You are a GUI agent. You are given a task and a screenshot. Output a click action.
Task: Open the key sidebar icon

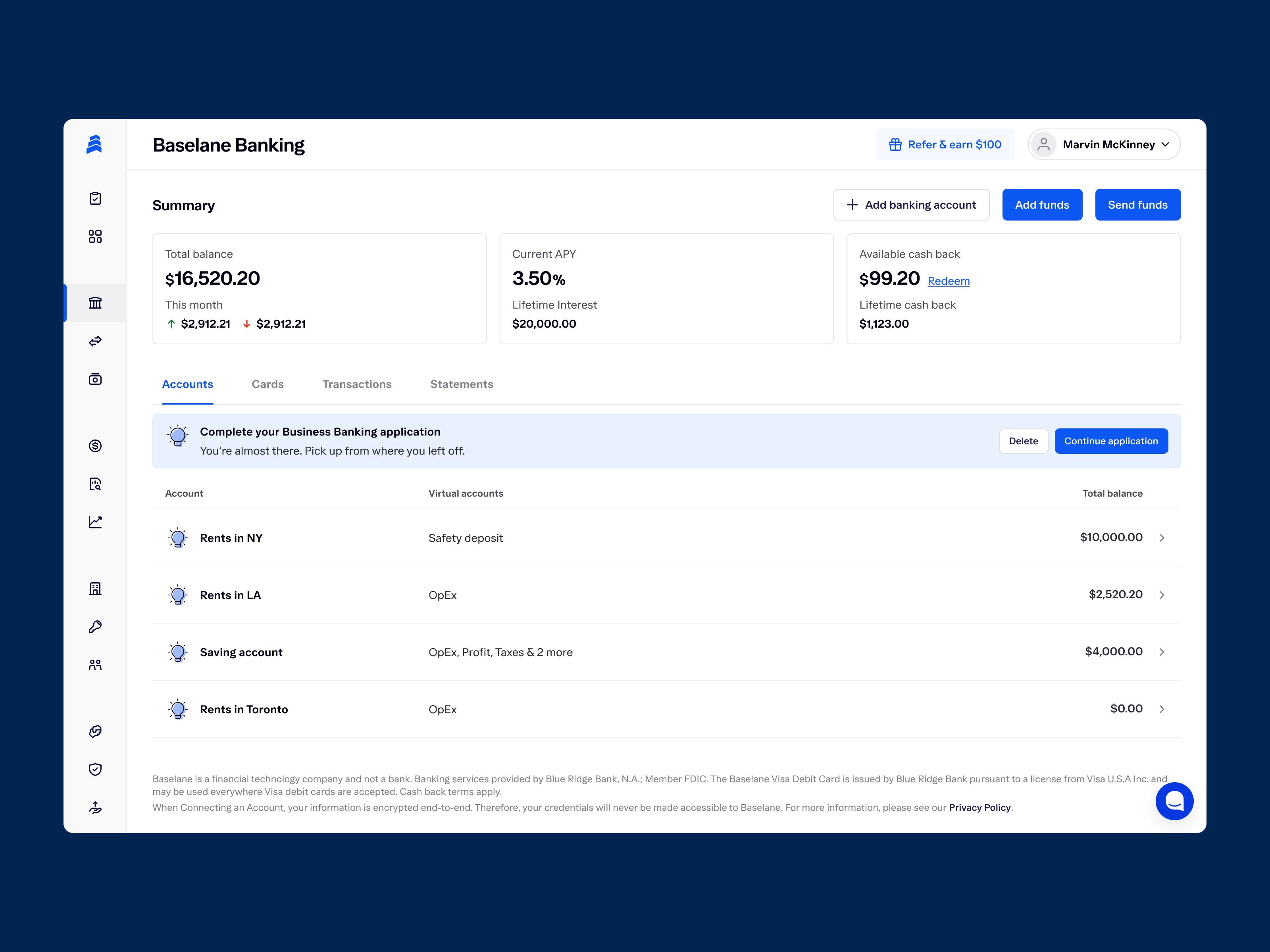pyautogui.click(x=95, y=627)
